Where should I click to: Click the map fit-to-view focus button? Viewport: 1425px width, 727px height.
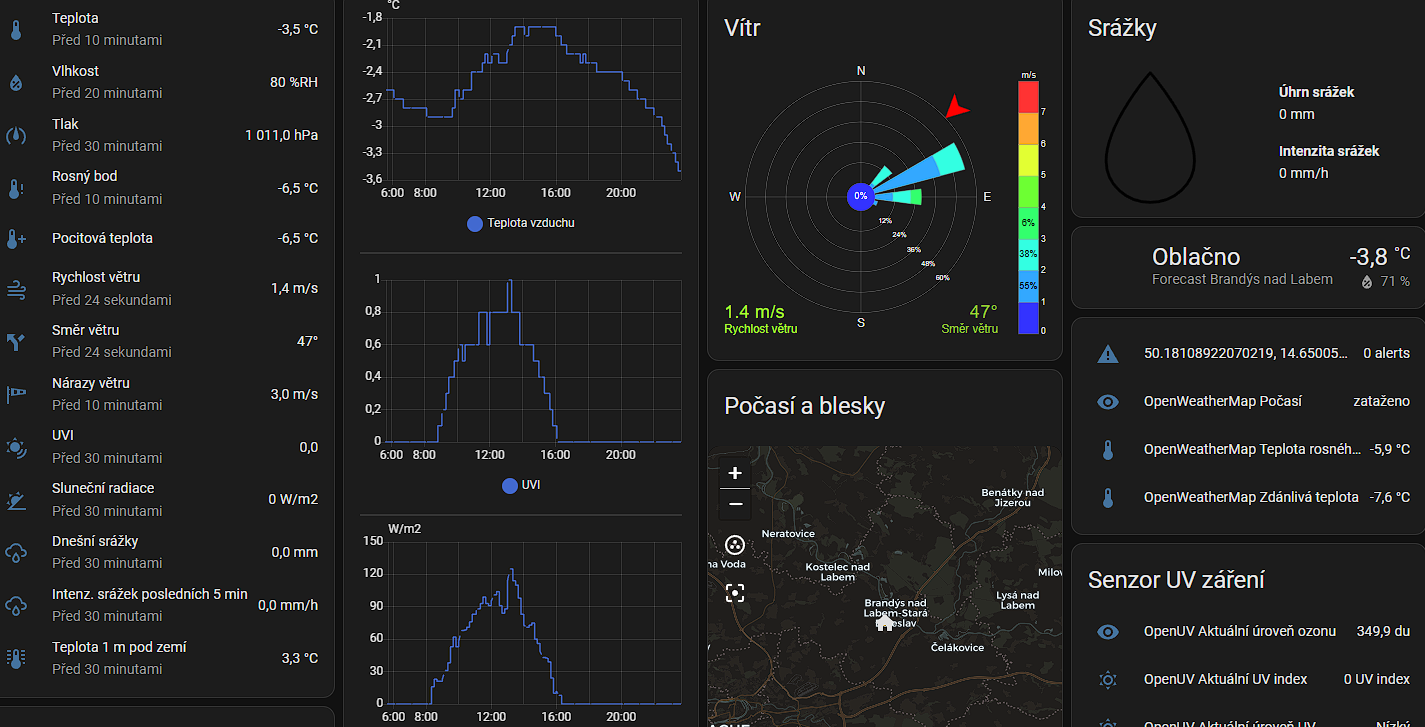tap(735, 593)
